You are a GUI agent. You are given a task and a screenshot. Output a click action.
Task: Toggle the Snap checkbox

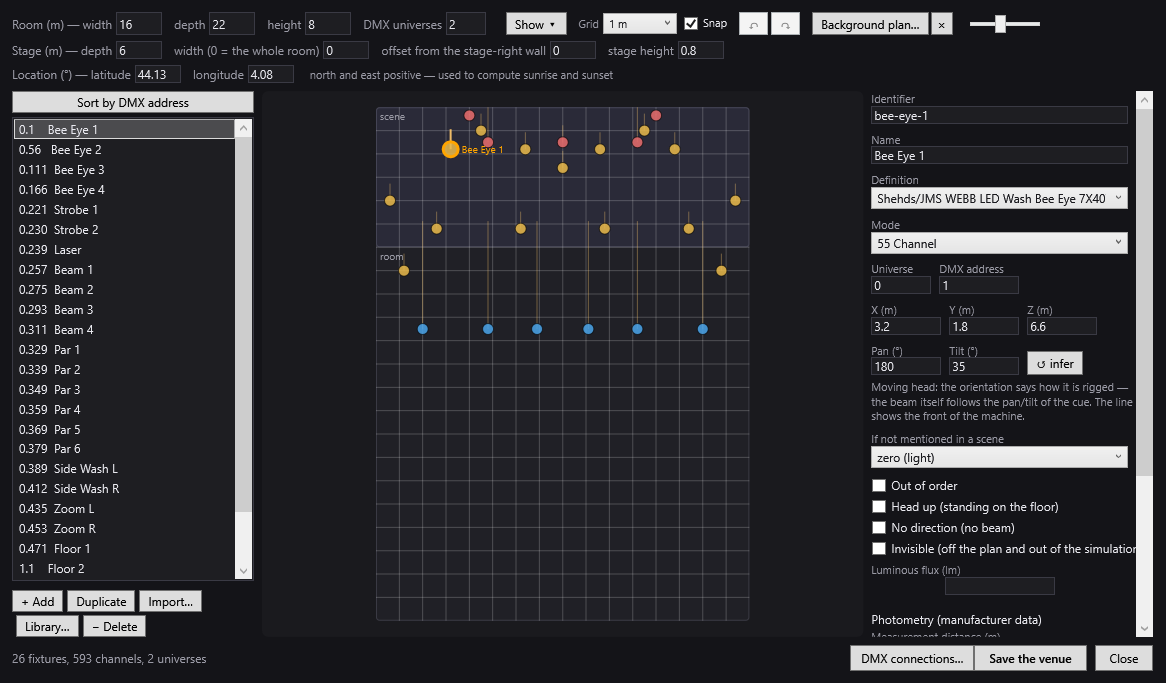click(691, 24)
